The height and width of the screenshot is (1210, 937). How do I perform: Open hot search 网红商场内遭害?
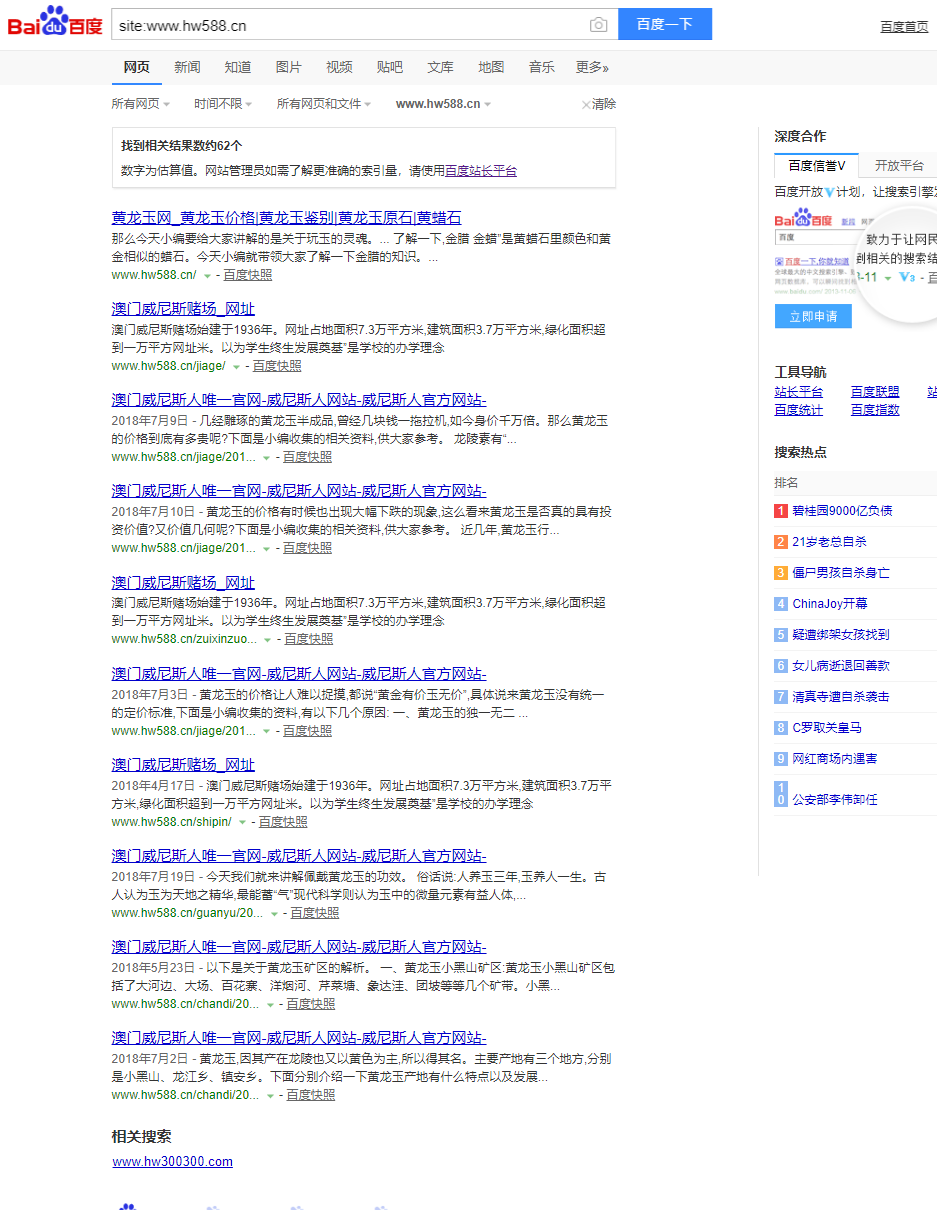pyautogui.click(x=835, y=759)
